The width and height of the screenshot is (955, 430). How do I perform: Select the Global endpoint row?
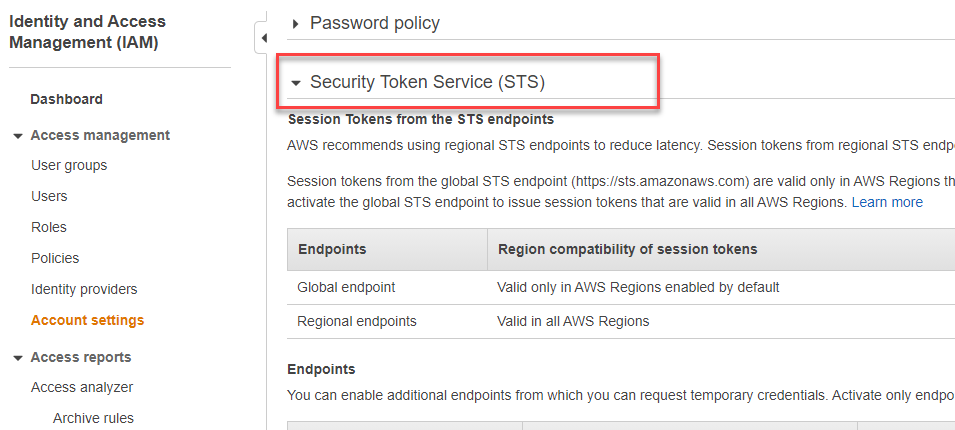(346, 287)
